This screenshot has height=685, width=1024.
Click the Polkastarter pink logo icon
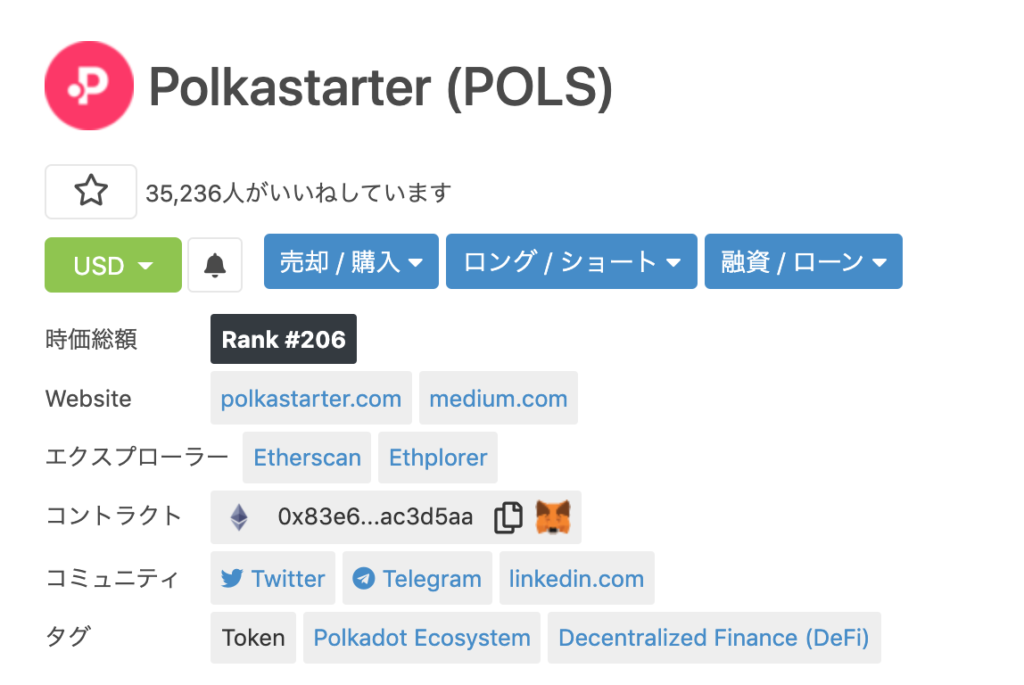coord(89,86)
